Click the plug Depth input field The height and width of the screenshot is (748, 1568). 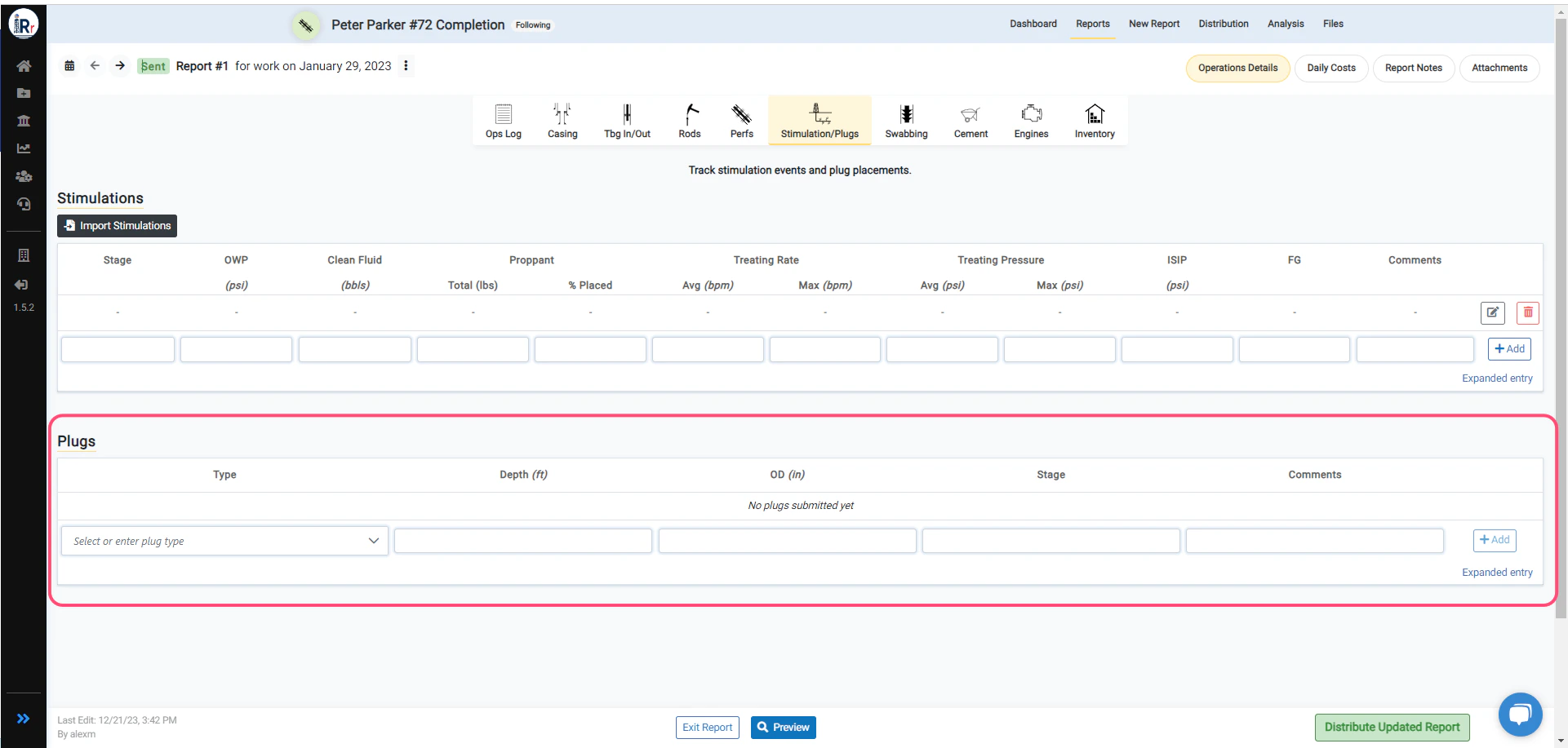(x=522, y=541)
